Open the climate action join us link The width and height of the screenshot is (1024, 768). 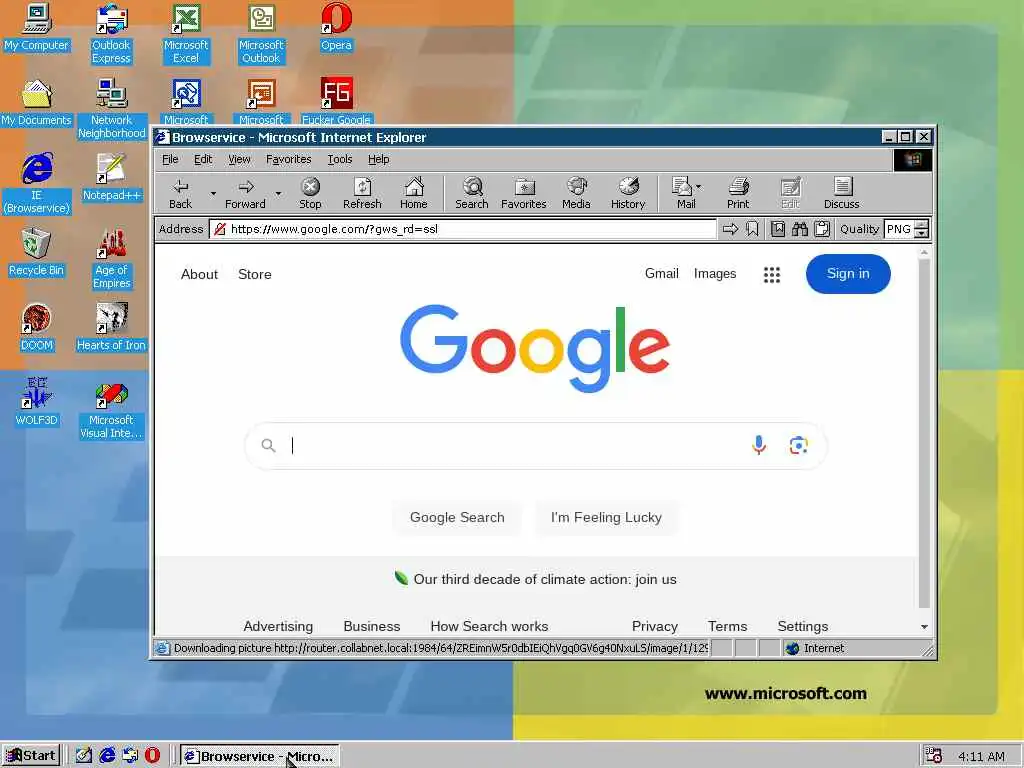[545, 579]
